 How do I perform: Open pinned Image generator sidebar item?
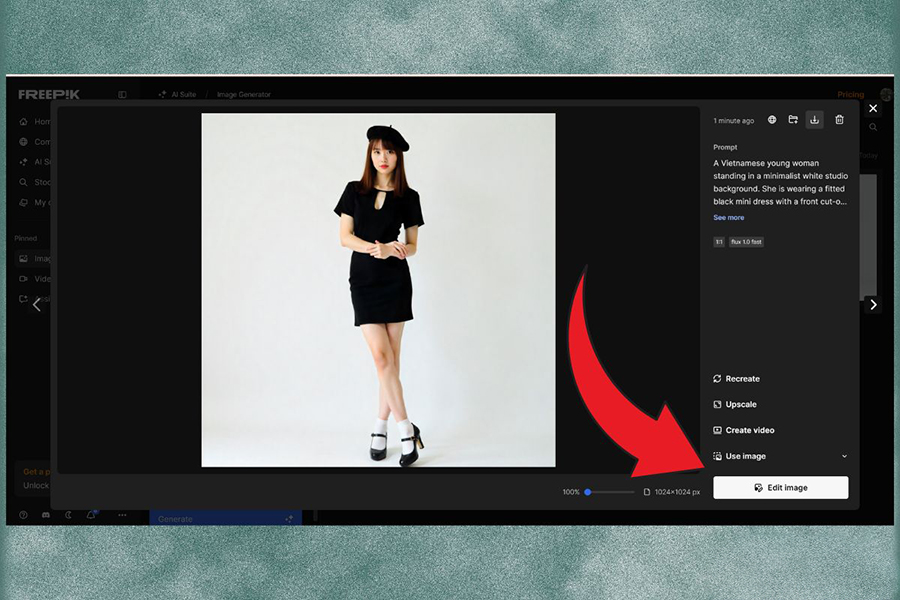click(x=33, y=258)
